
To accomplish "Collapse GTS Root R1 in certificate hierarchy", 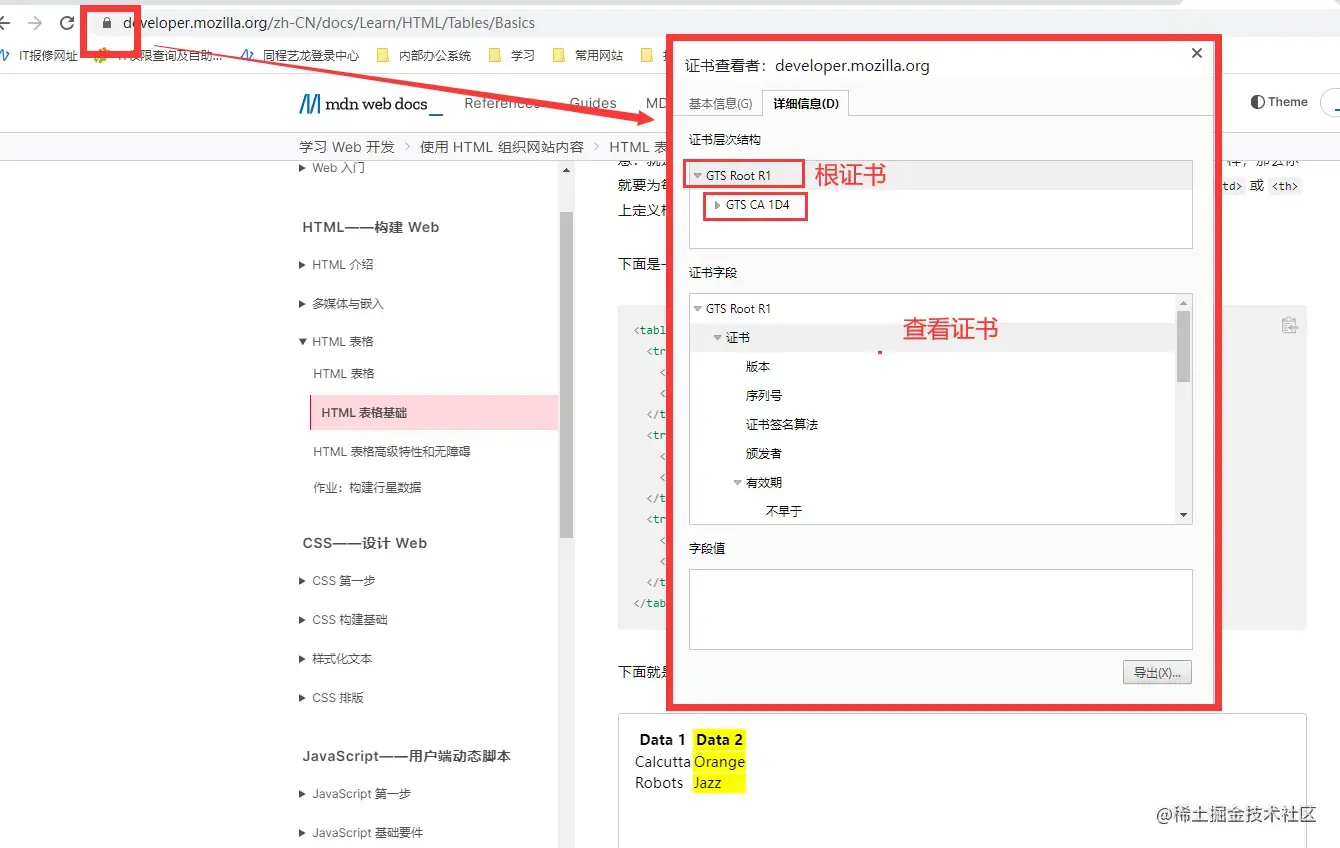I will tap(698, 176).
